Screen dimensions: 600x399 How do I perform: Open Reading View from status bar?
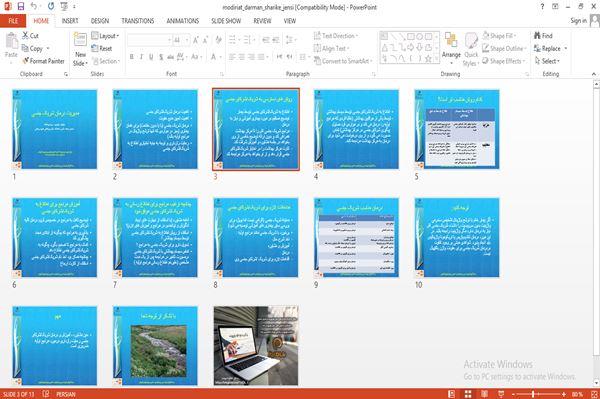pyautogui.click(x=484, y=394)
